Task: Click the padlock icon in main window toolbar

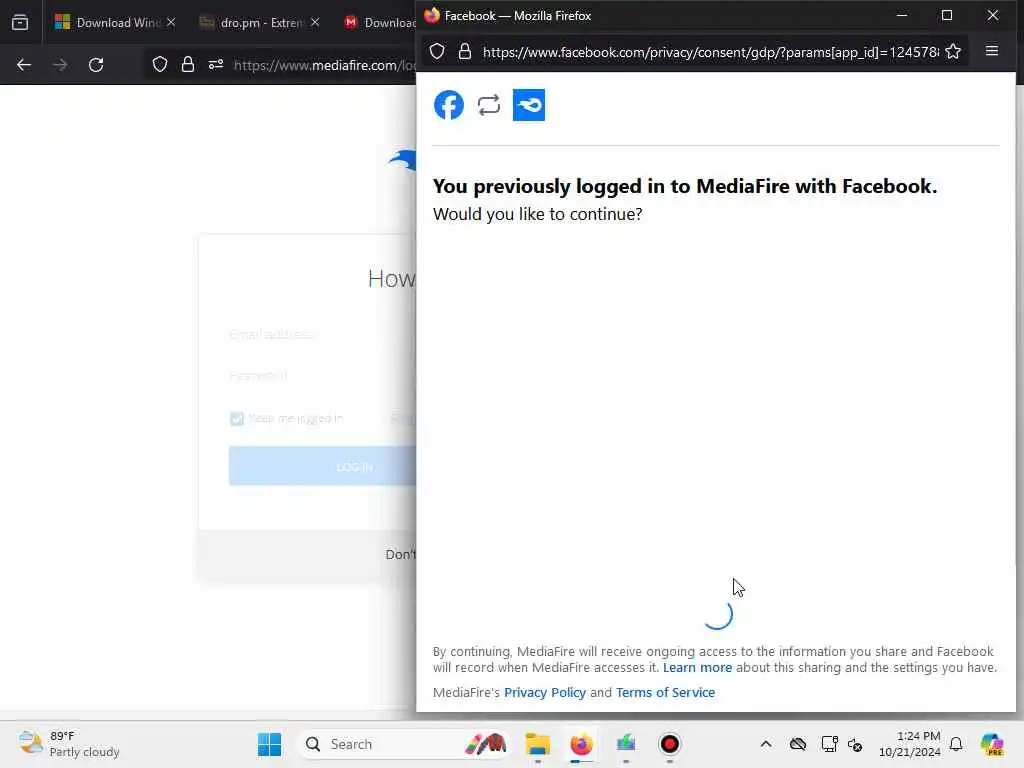Action: click(x=187, y=65)
